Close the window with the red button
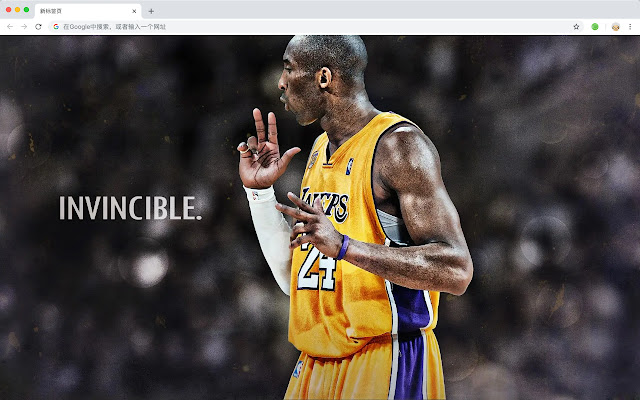 (9, 9)
